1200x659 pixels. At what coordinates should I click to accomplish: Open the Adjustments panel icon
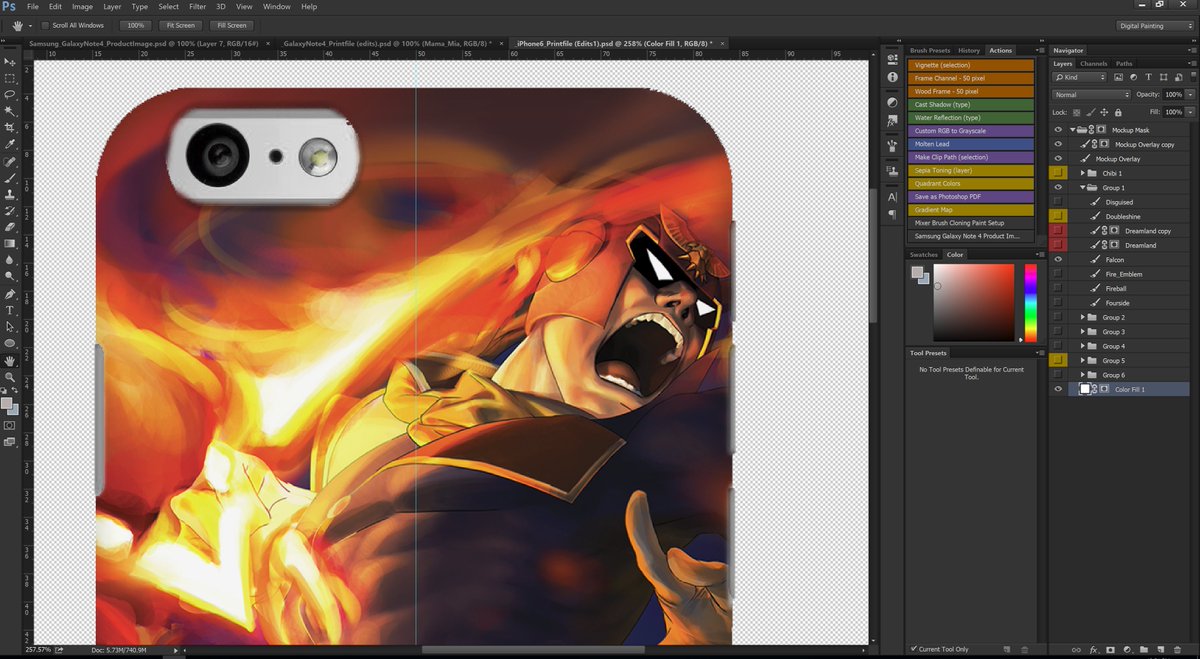[x=892, y=102]
